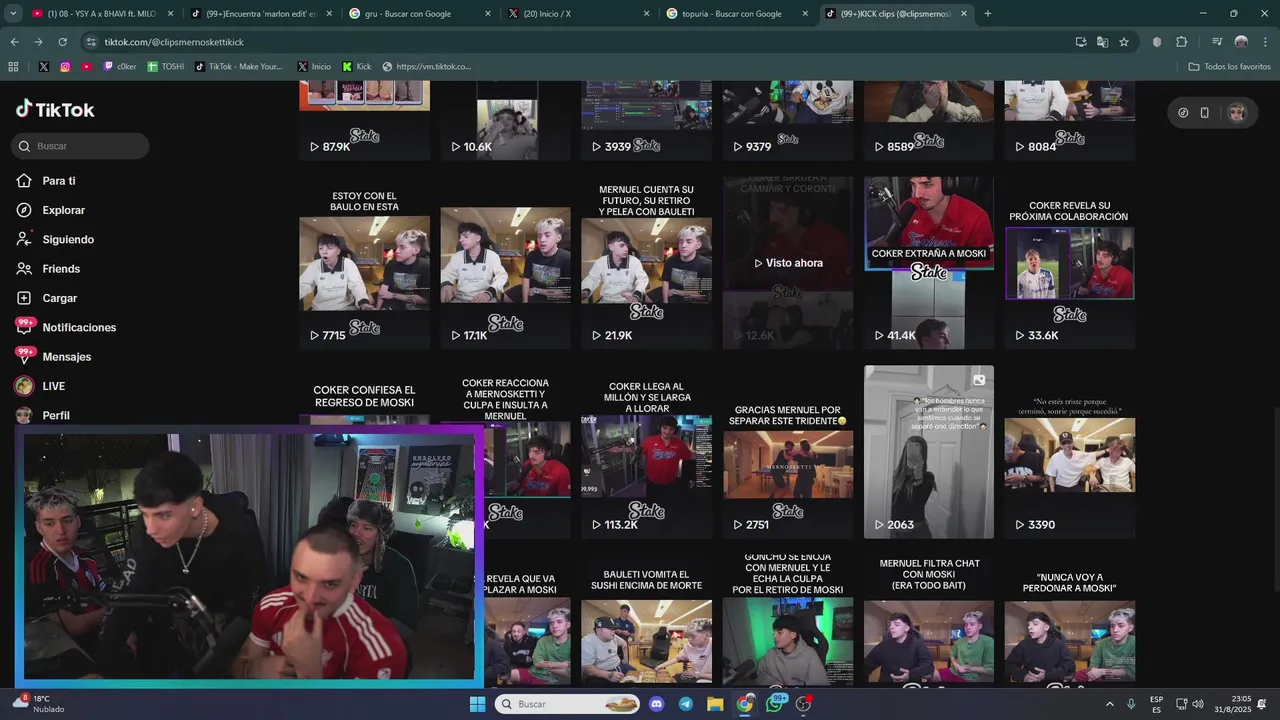
Task: Open WhatsApp from taskbar
Action: [775, 704]
